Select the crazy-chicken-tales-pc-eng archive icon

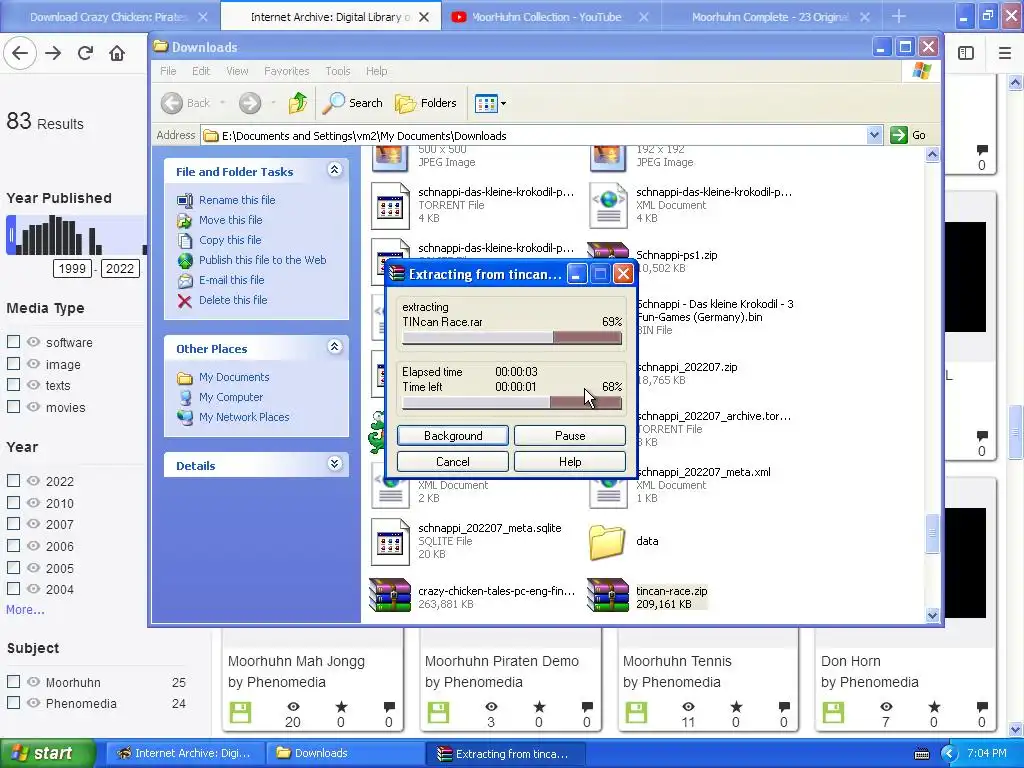390,596
